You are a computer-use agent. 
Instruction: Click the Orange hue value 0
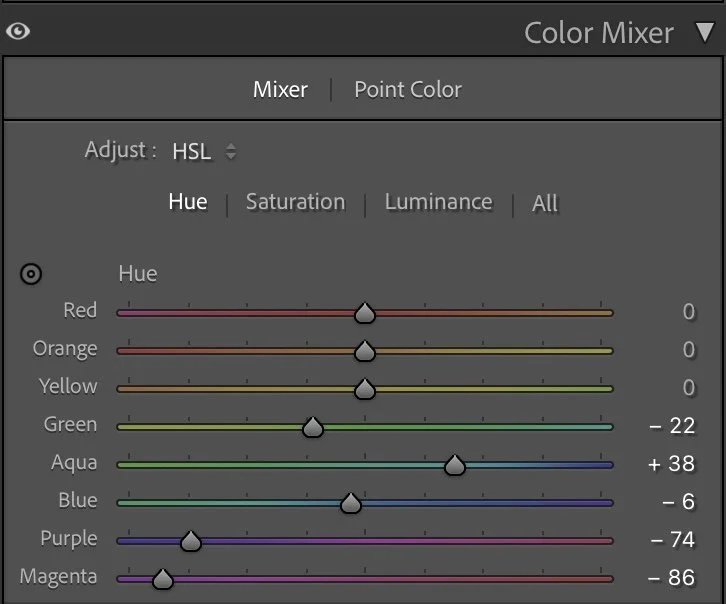(x=689, y=349)
